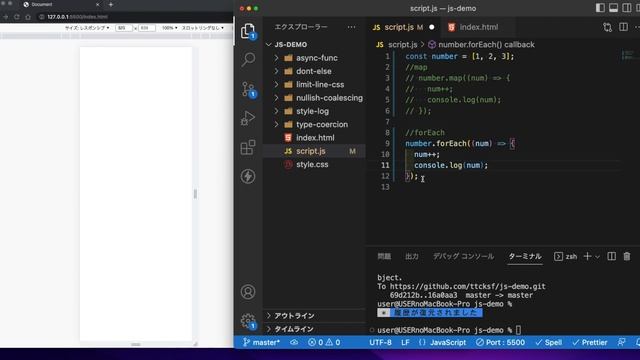
Task: Open throttling dropdown in device toolbar
Action: [203, 28]
